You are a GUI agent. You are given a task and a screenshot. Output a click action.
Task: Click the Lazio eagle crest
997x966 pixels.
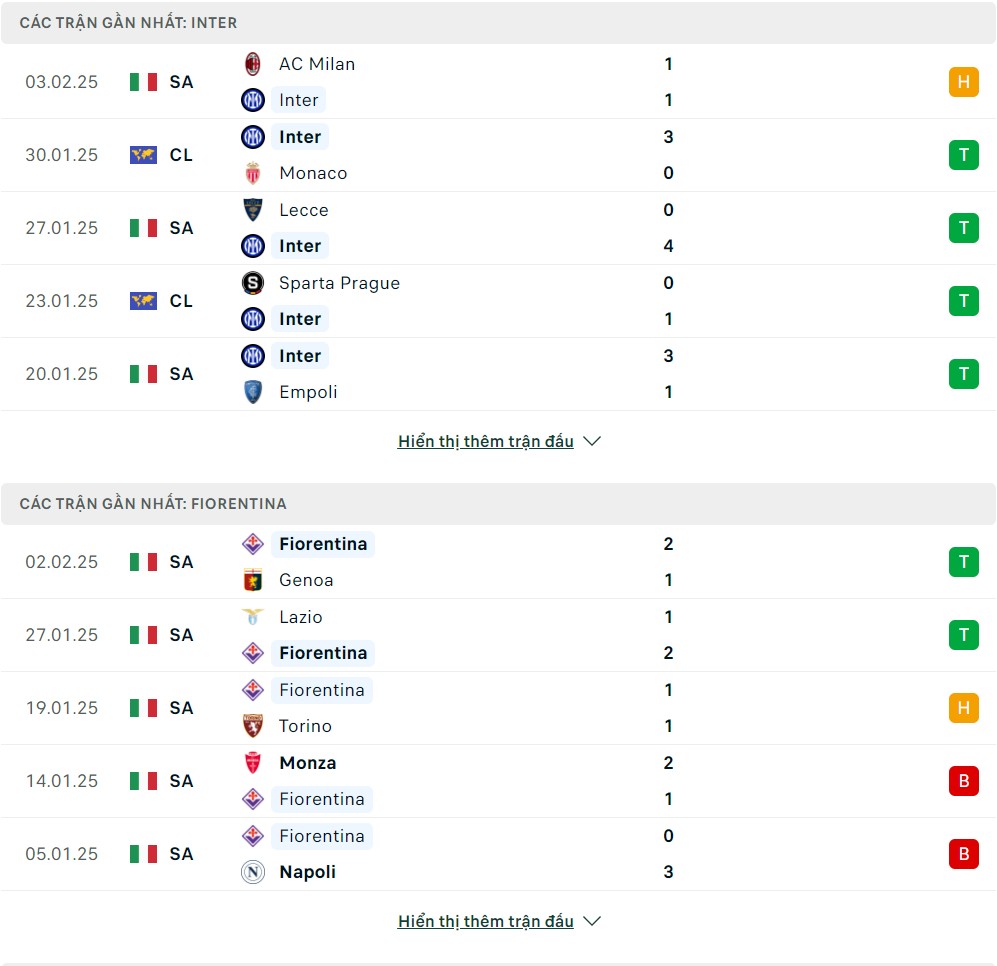[x=252, y=617]
